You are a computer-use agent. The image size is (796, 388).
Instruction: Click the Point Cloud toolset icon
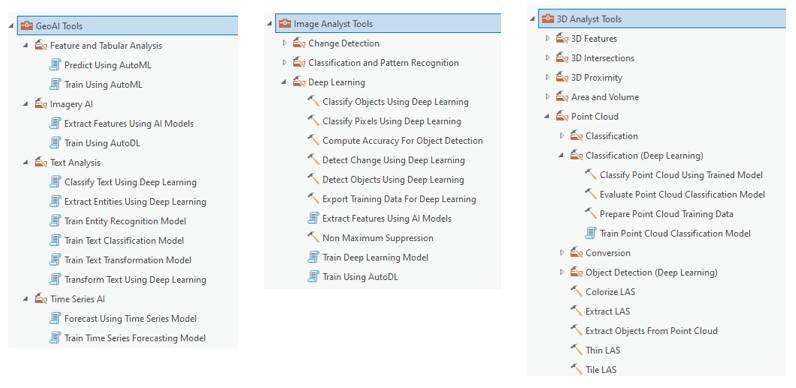(x=562, y=116)
